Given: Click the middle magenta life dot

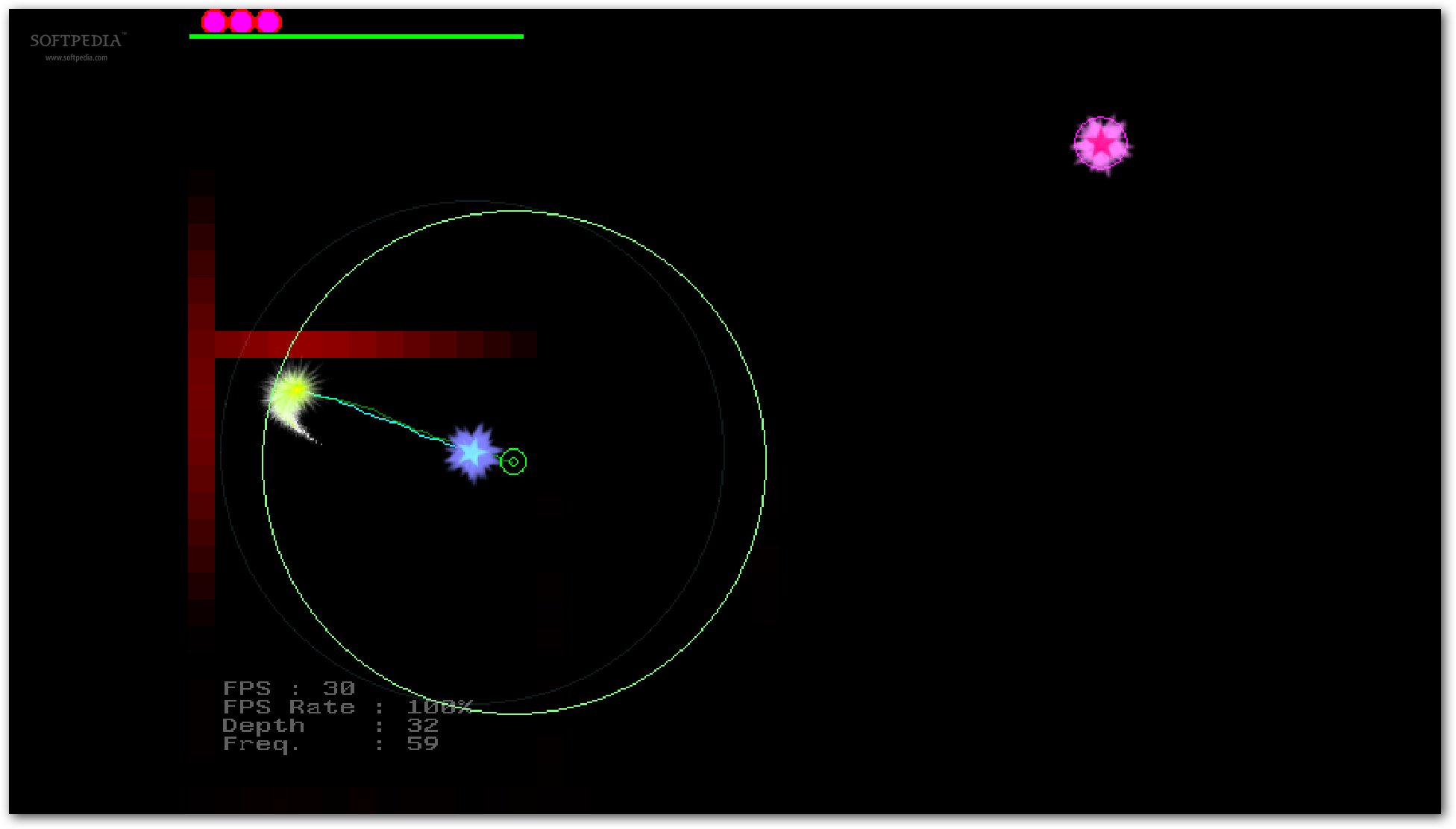Looking at the screenshot, I should (x=241, y=22).
